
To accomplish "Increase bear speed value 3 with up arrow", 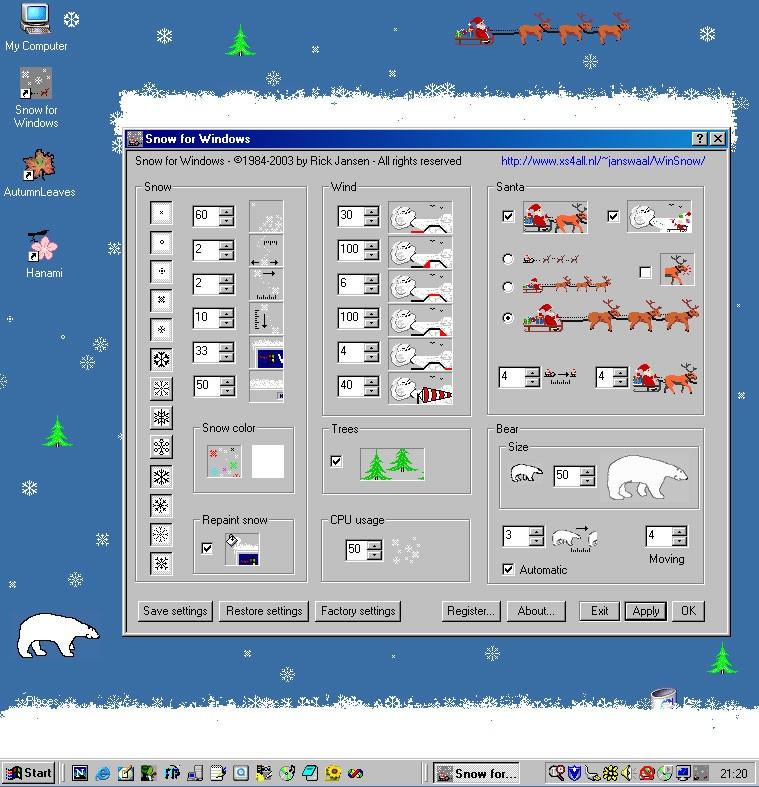I will (537, 531).
